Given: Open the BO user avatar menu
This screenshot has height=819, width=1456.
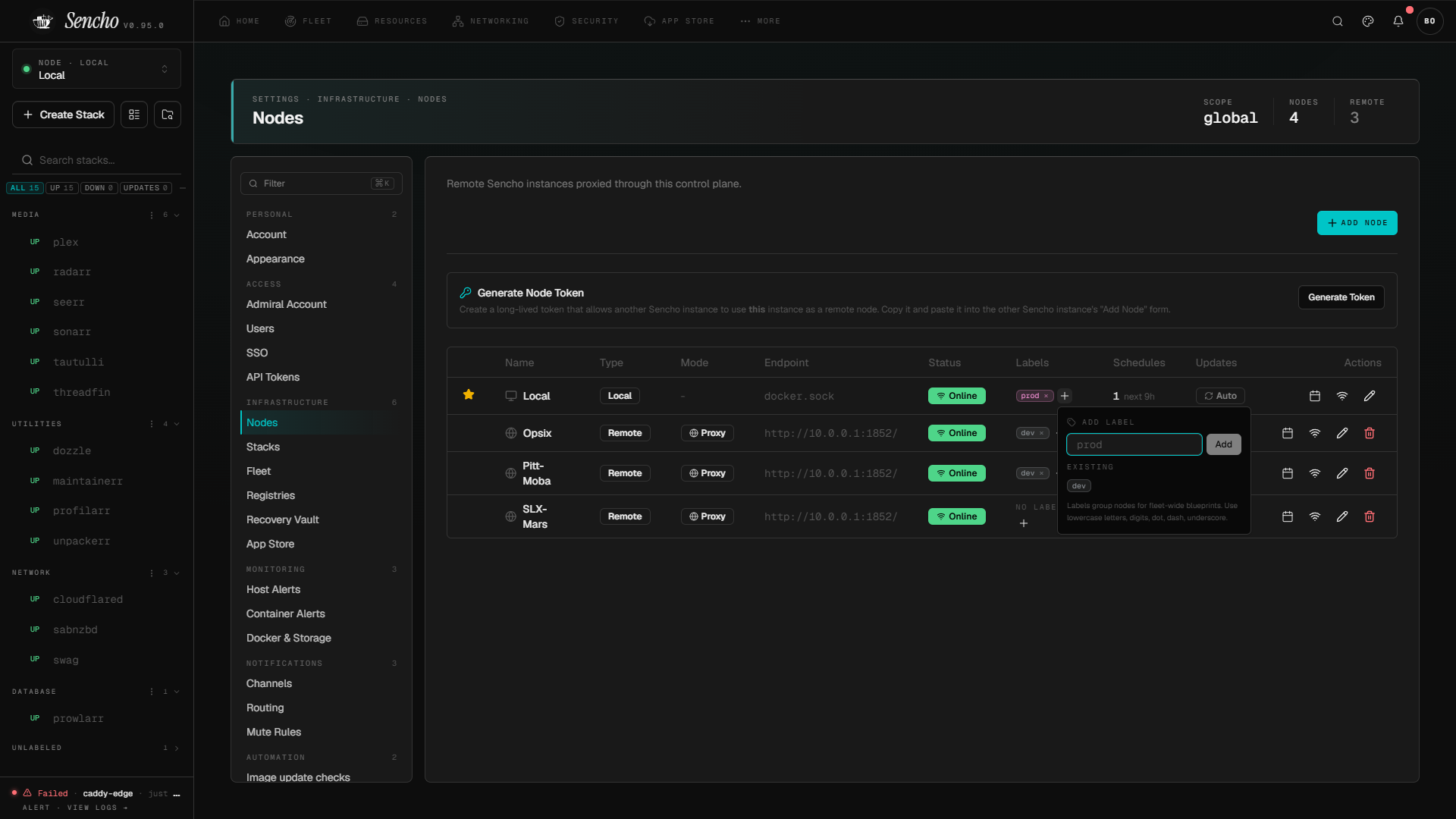Looking at the screenshot, I should tap(1429, 21).
